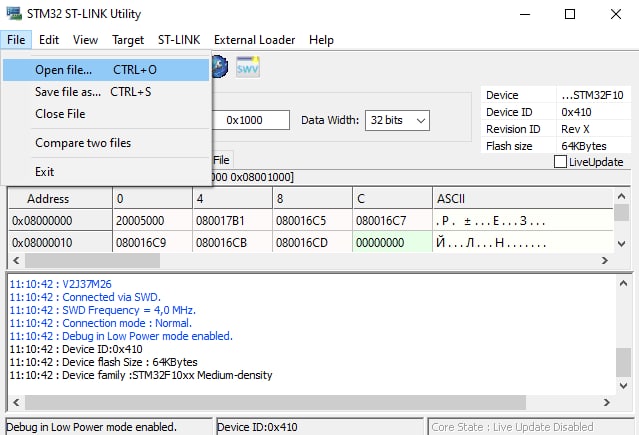Click log line Device flash Size : 64KBytes
The image size is (639, 435).
pyautogui.click(x=103, y=362)
